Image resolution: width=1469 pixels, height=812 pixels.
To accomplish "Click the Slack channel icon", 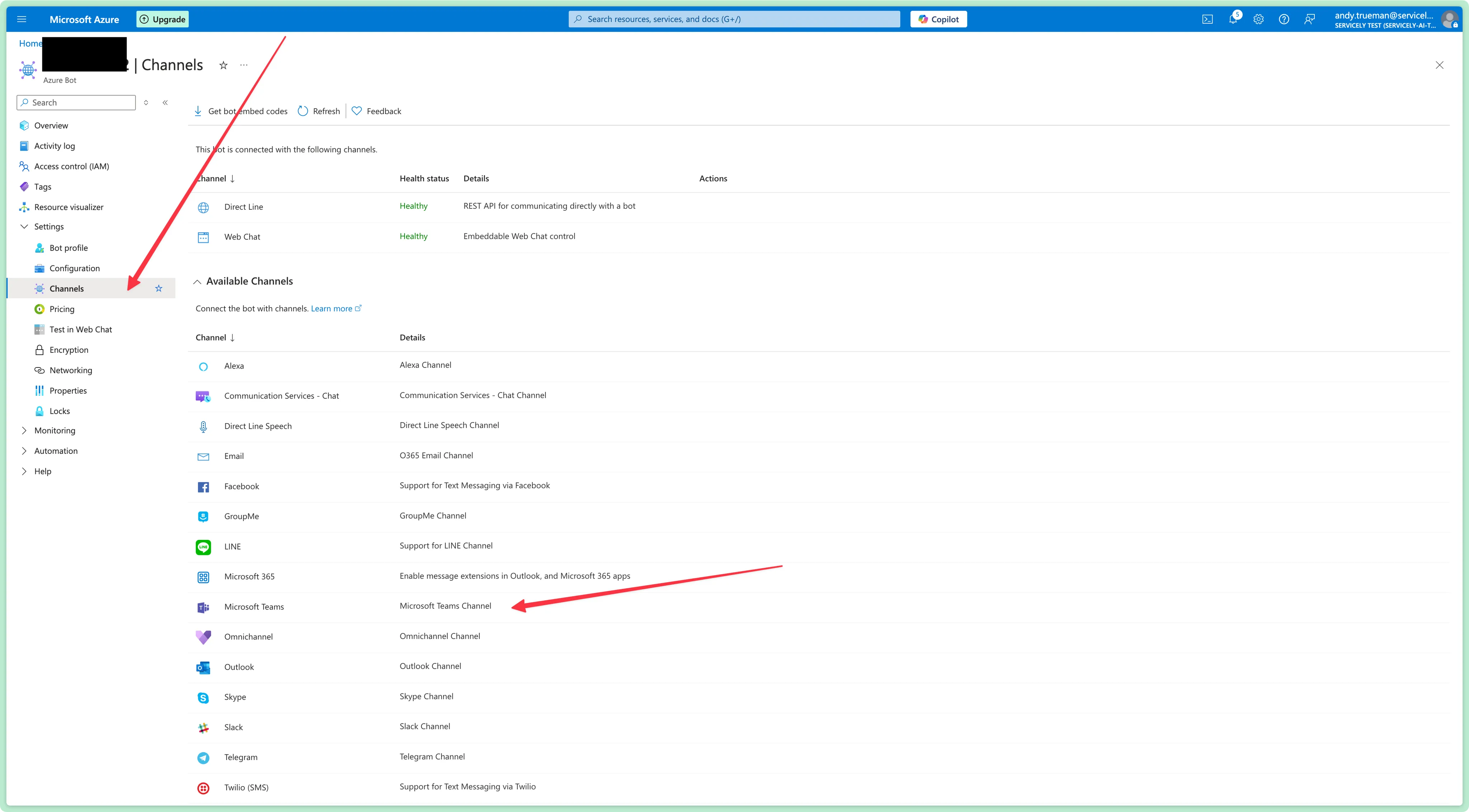I will tap(203, 728).
